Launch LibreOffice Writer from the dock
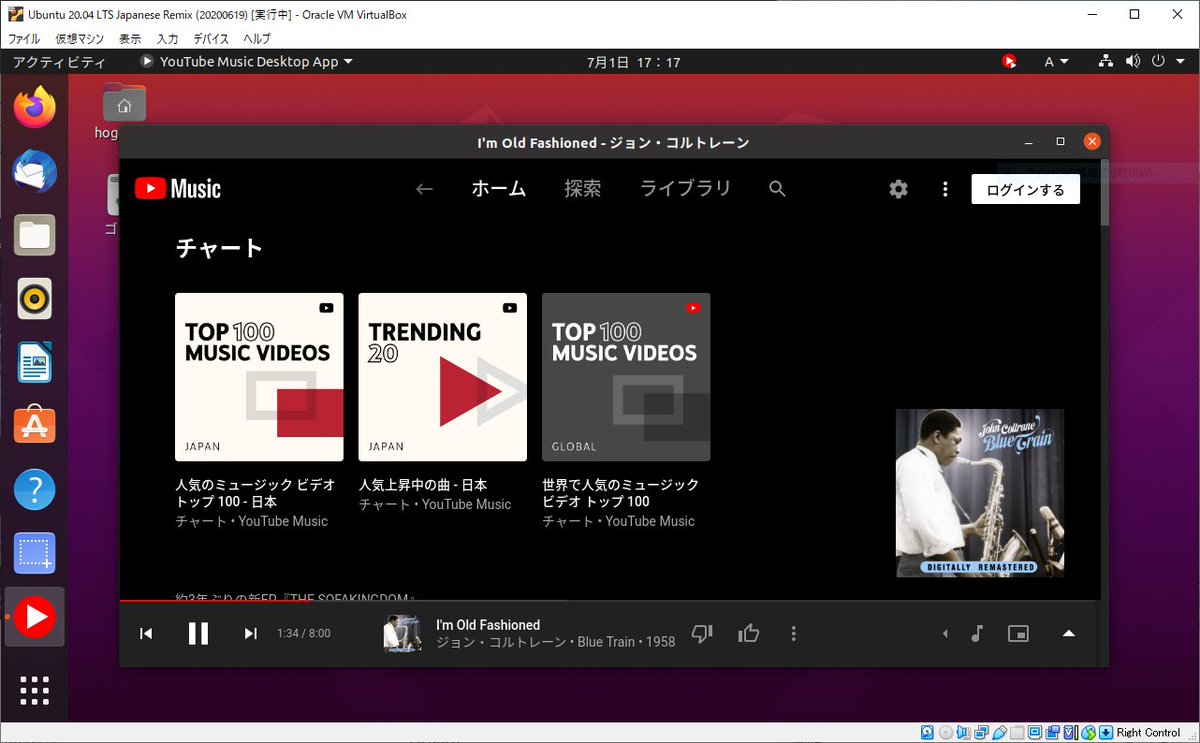1200x743 pixels. (x=35, y=362)
